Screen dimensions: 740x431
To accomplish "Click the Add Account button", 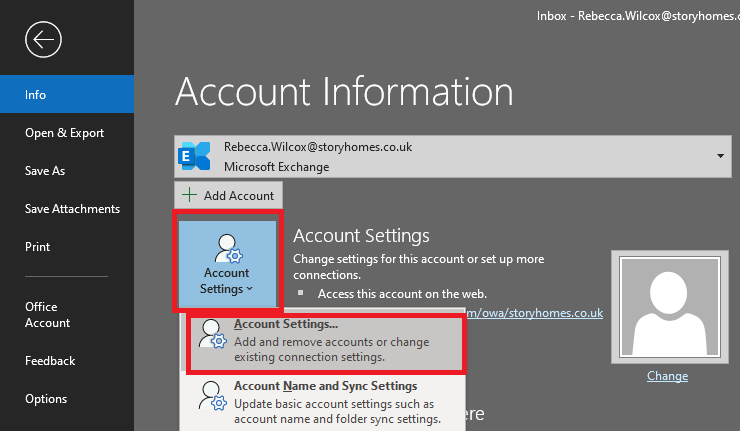I will [x=228, y=195].
